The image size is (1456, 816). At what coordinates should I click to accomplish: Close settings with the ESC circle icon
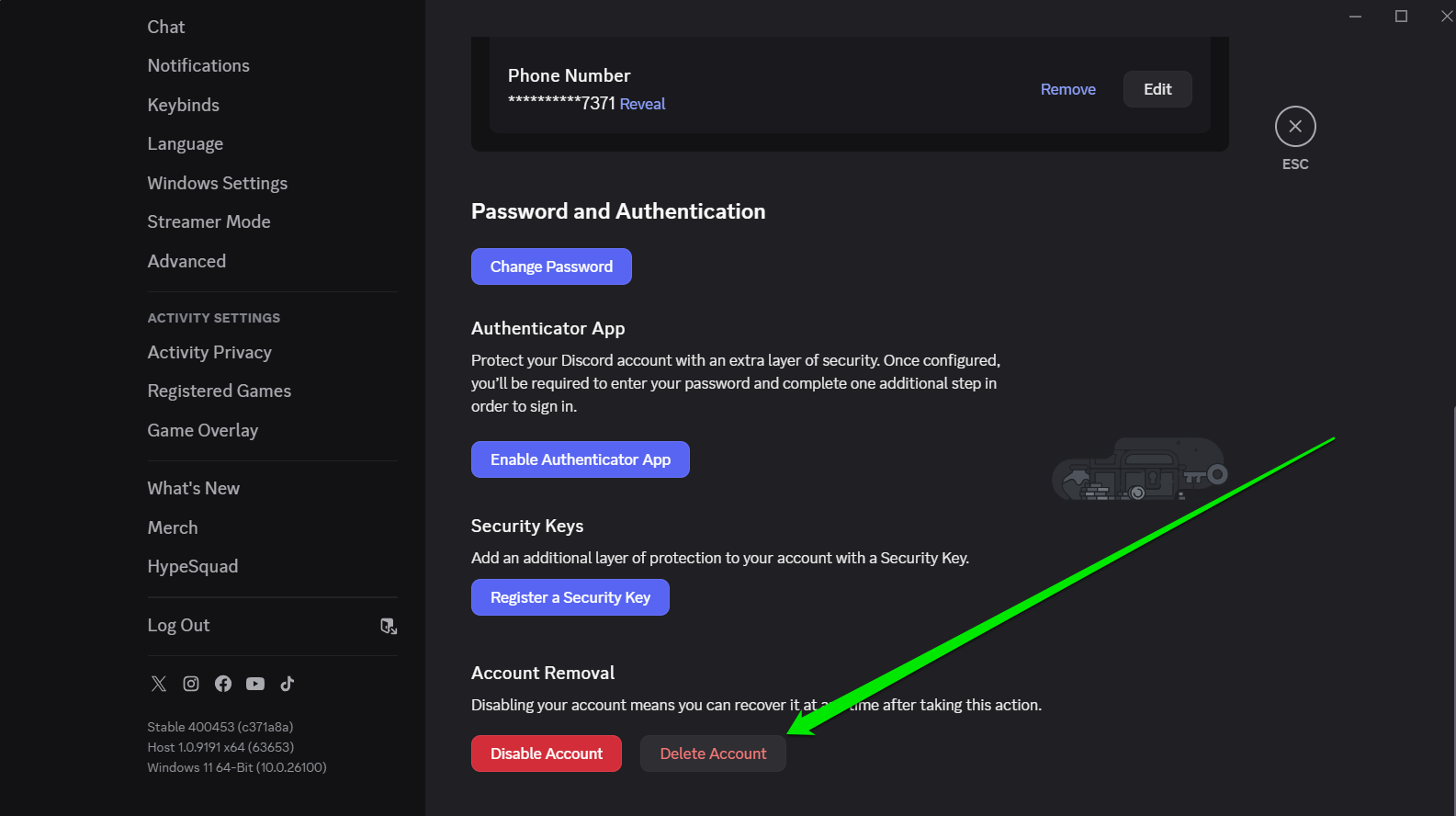pyautogui.click(x=1295, y=127)
